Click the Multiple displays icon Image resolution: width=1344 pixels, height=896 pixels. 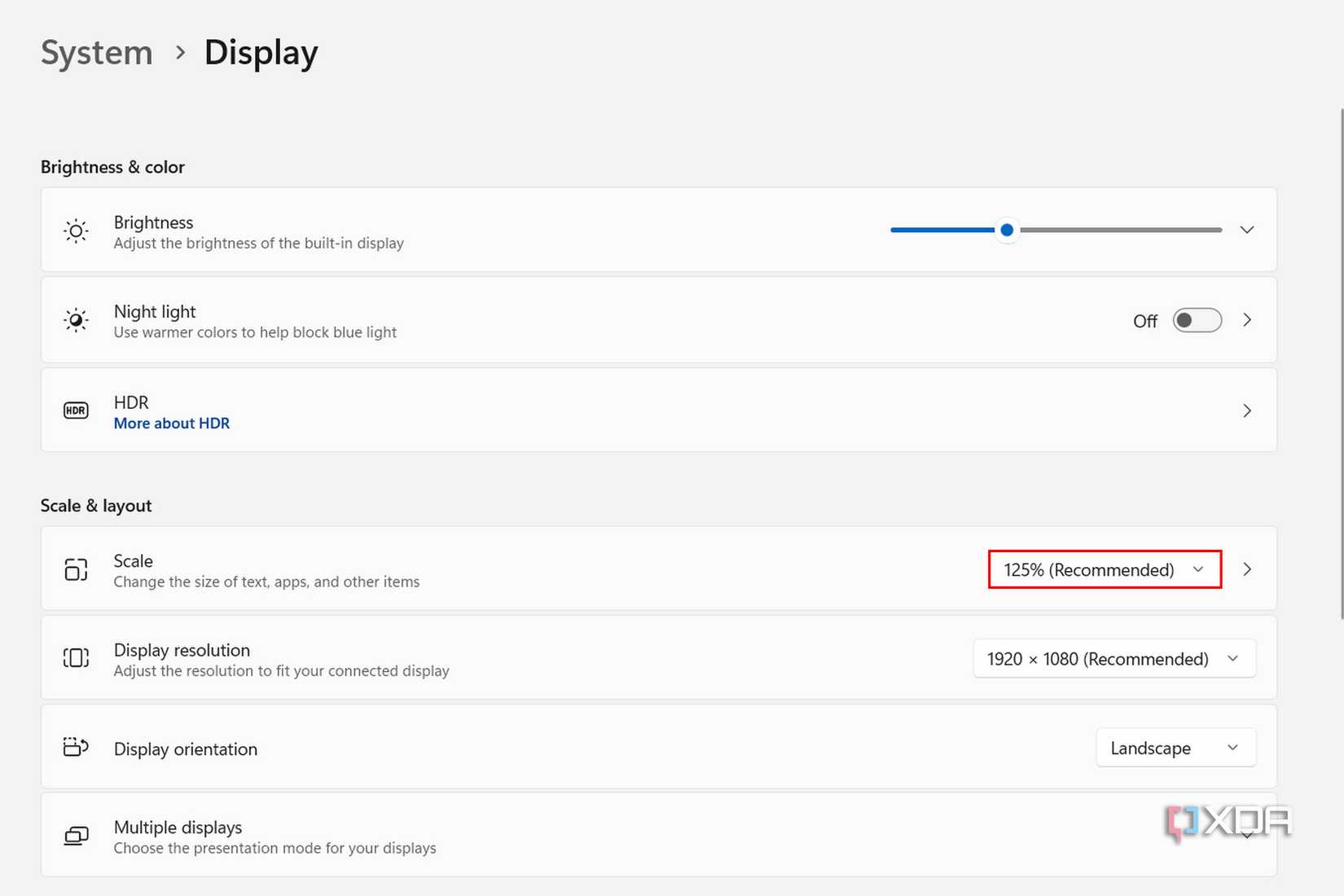point(76,836)
